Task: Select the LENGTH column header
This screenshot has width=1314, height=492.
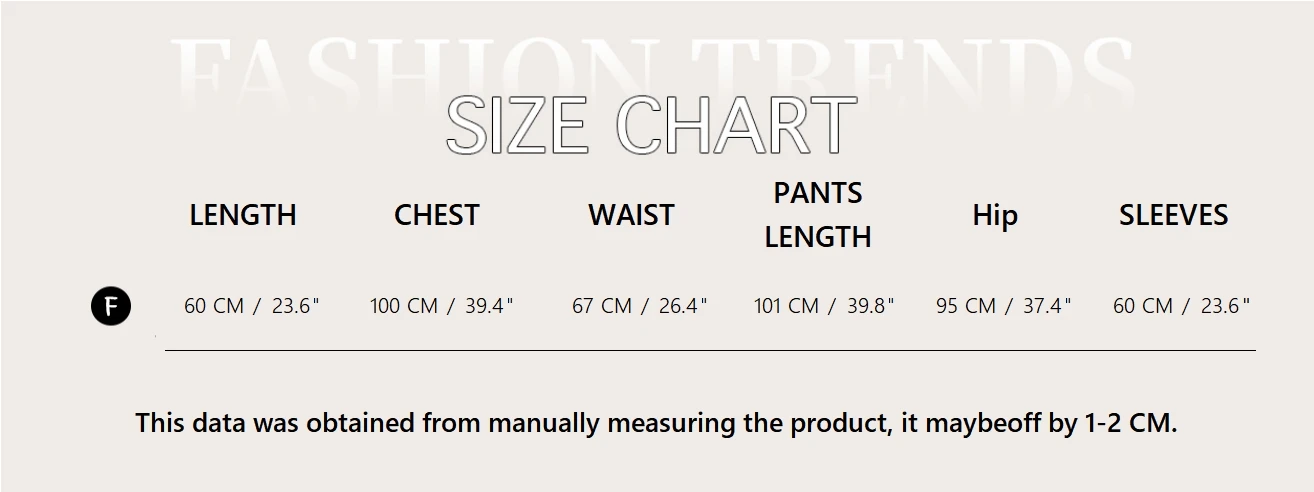Action: pos(243,215)
